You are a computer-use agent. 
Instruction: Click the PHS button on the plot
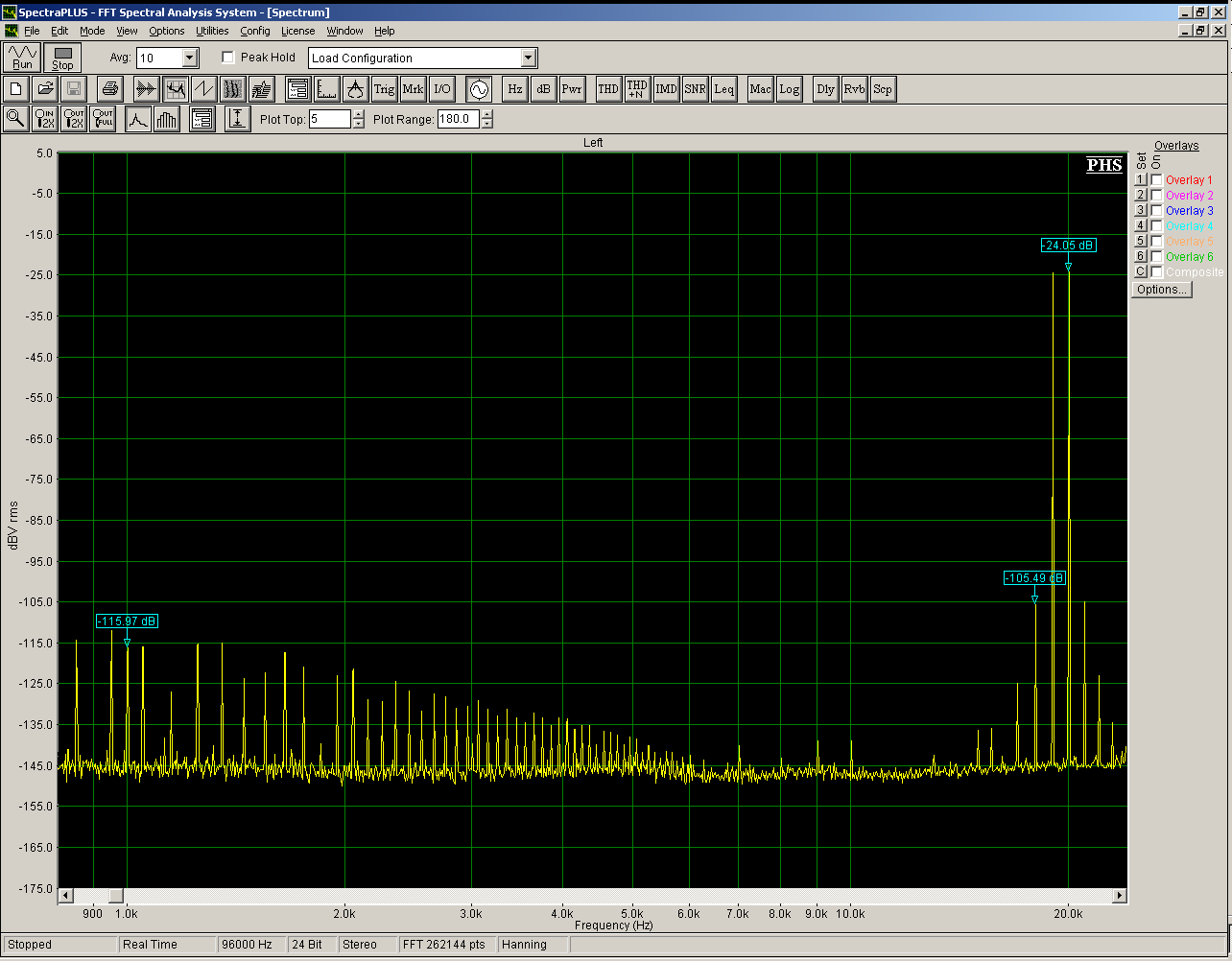point(1104,165)
